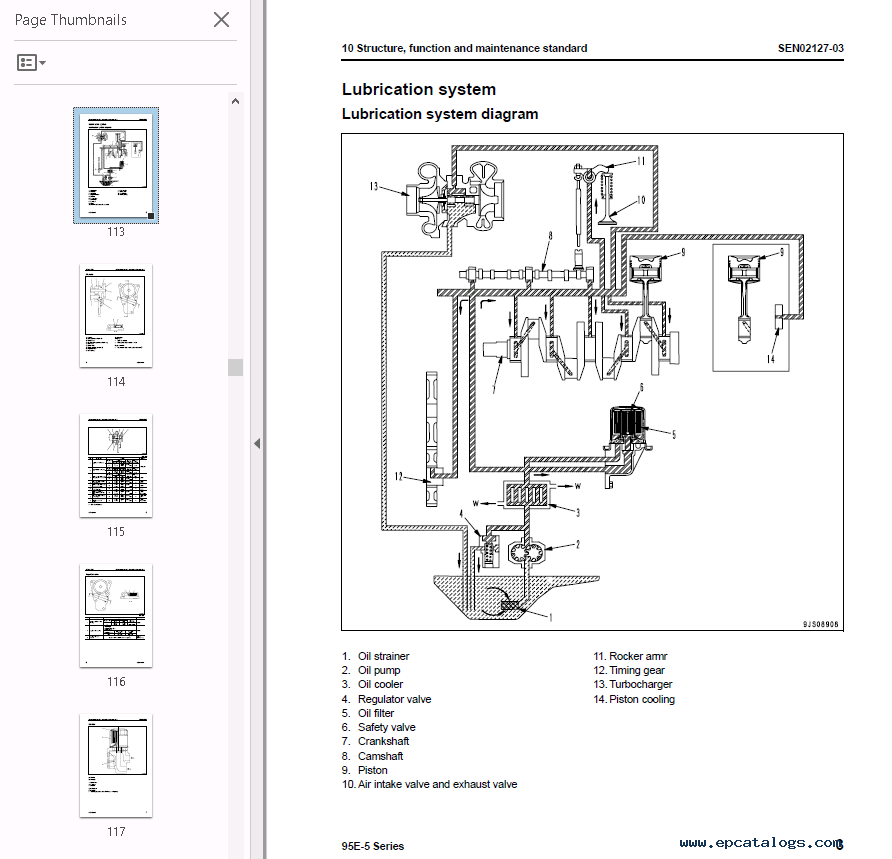
Task: Click legend item '8. Camshaft'
Action: 372,756
